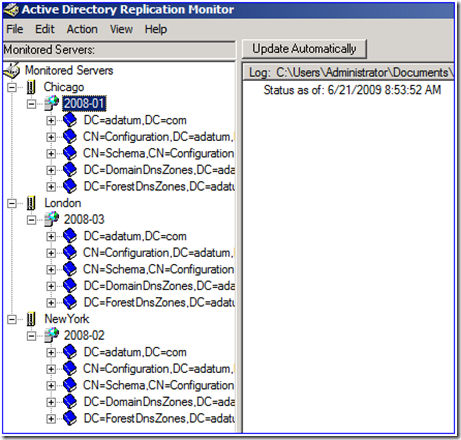Click book icon of DomainDnsZones under 2008-03
The image size is (461, 440).
pyautogui.click(x=70, y=286)
